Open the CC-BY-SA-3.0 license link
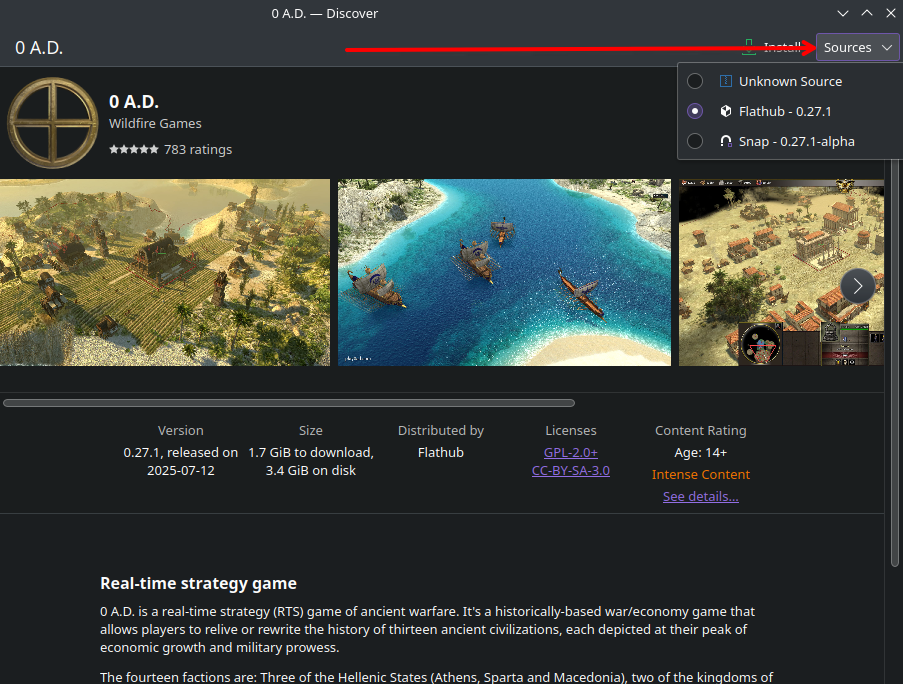 pyautogui.click(x=571, y=470)
